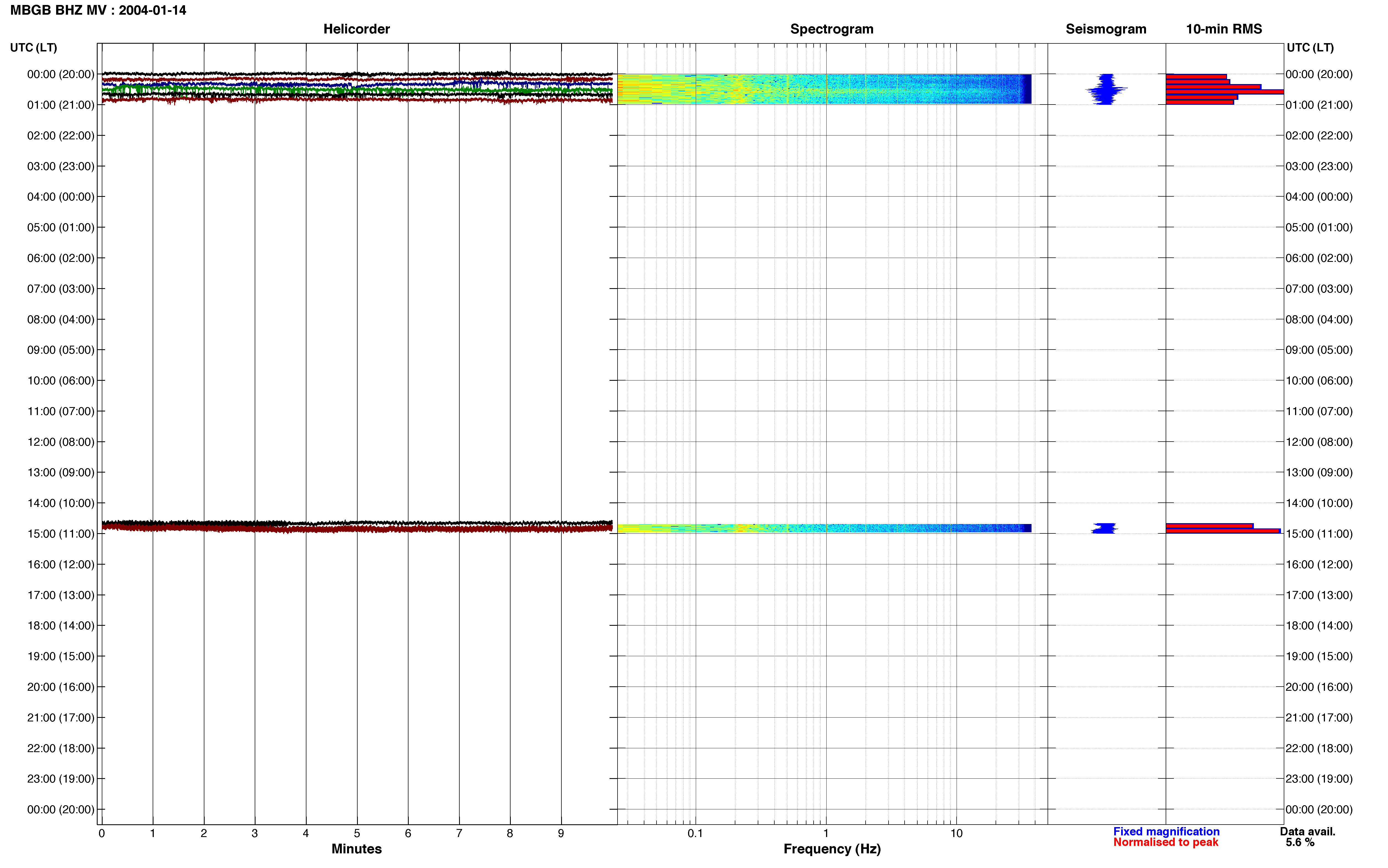Click the 07:00 (03:00) label on the right axis
The image size is (1388, 868).
click(1319, 289)
